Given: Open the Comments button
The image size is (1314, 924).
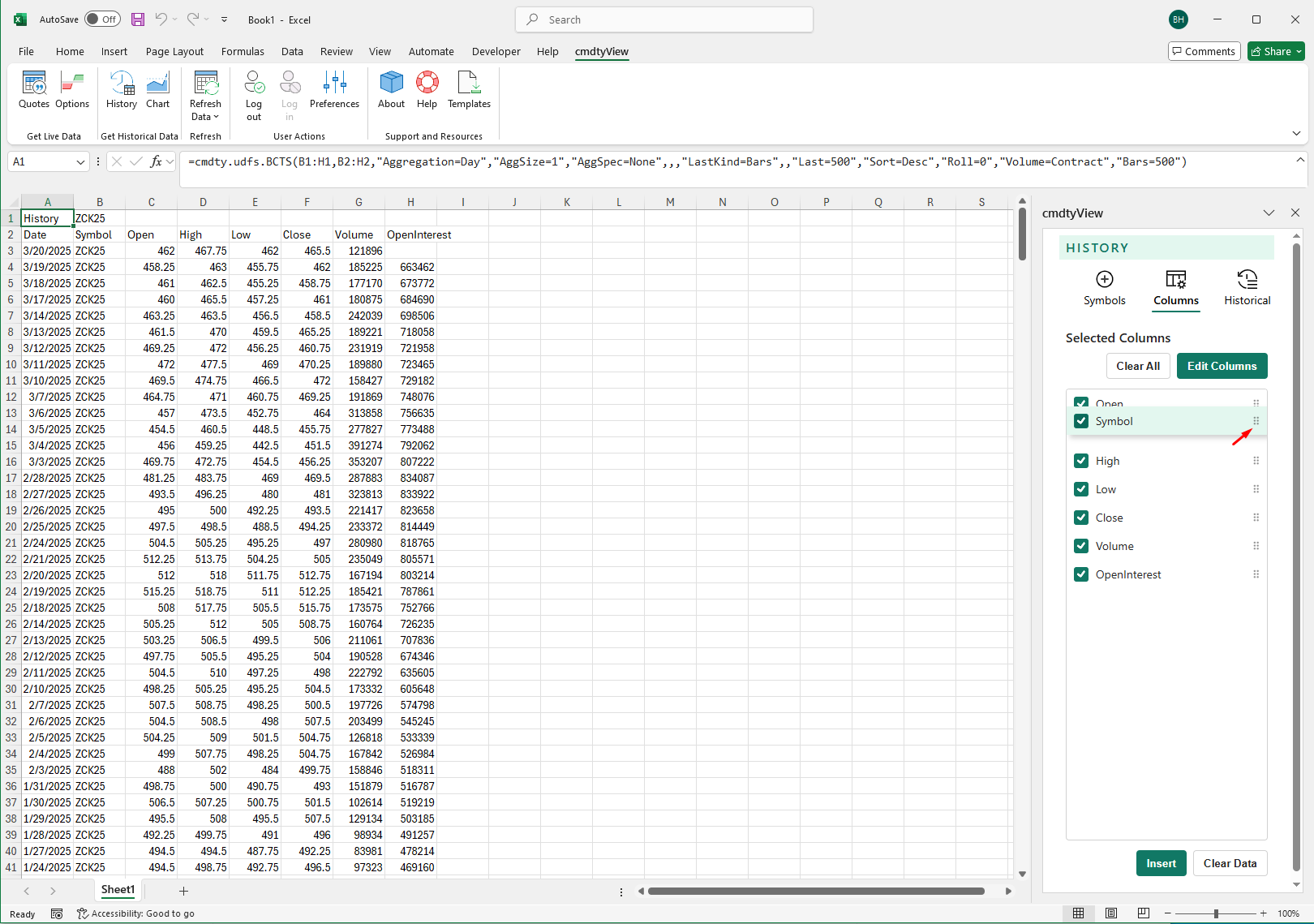Looking at the screenshot, I should point(1204,51).
